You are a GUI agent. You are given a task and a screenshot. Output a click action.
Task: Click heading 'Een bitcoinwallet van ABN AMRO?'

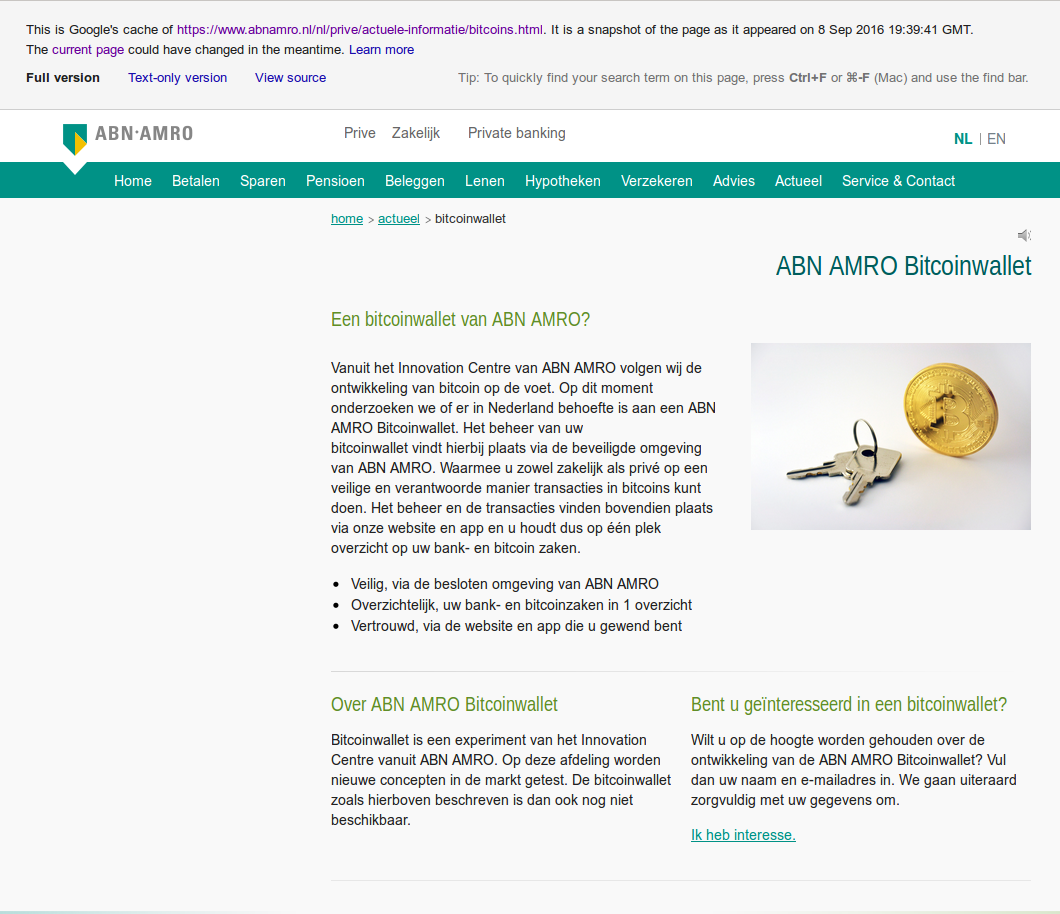point(460,319)
